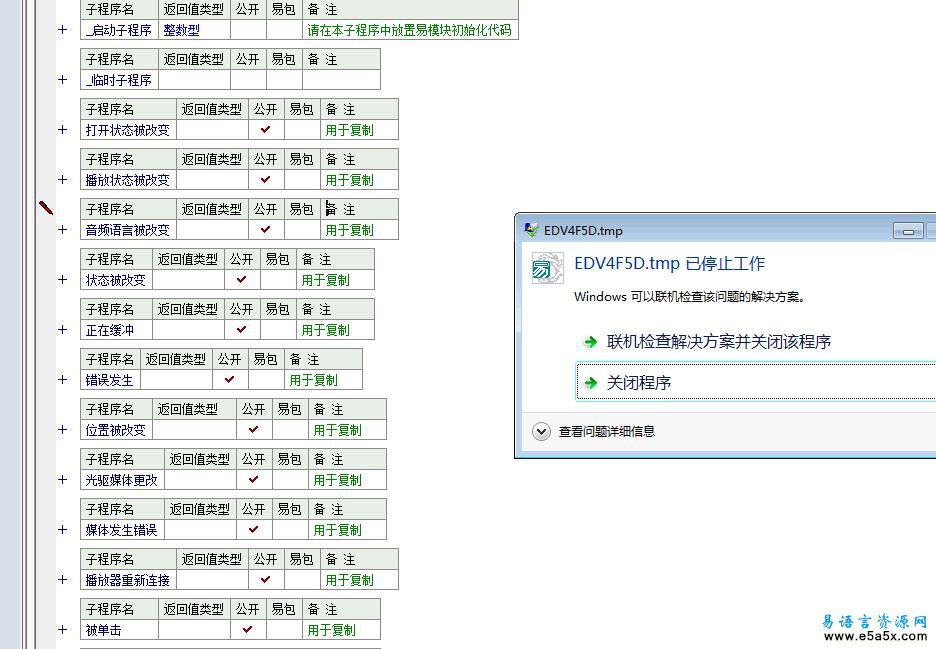
Task: Toggle 公开 checkmark for 状态被改变
Action: coord(242,279)
